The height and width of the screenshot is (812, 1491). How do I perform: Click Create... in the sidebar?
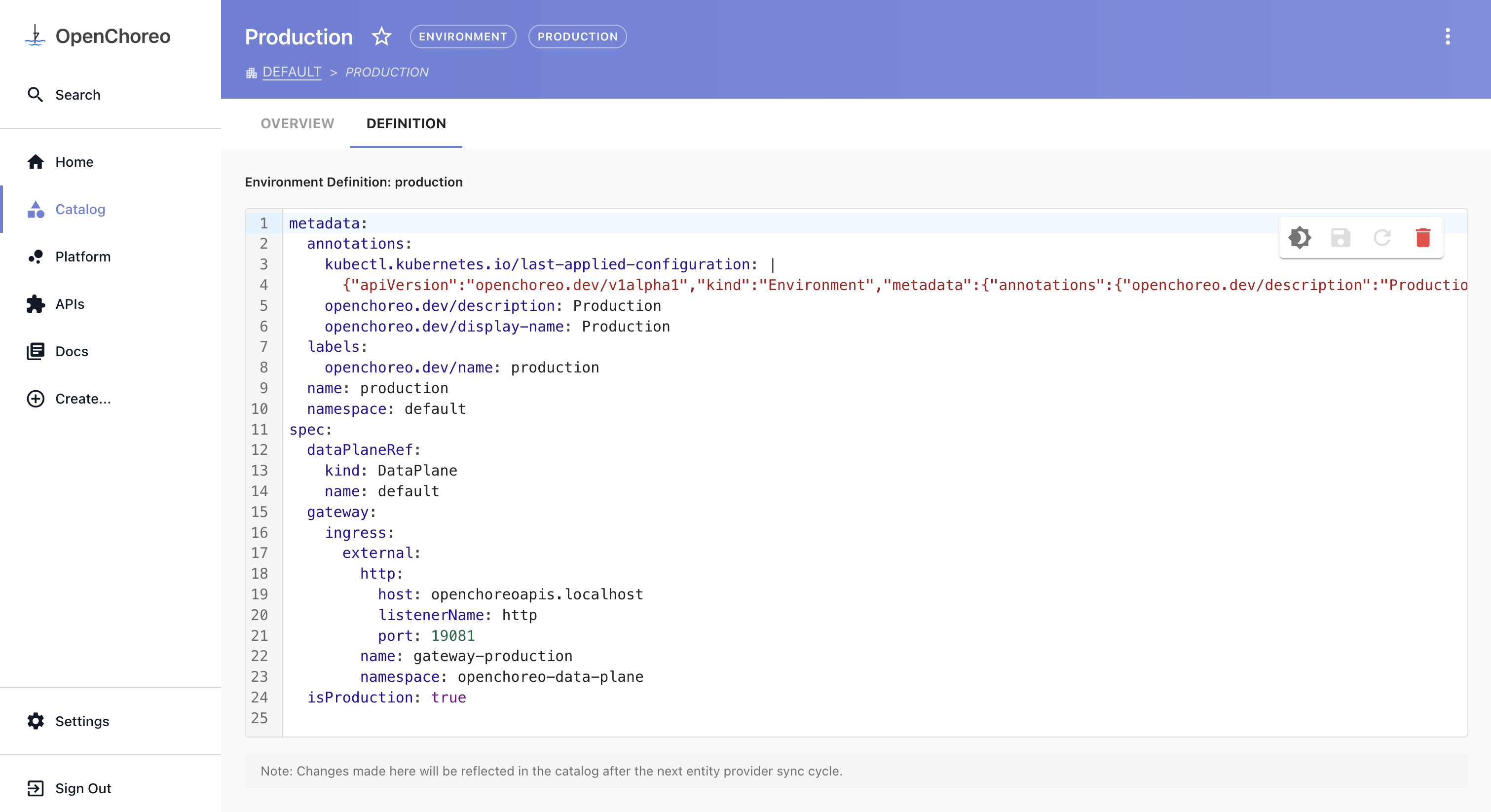pos(83,400)
